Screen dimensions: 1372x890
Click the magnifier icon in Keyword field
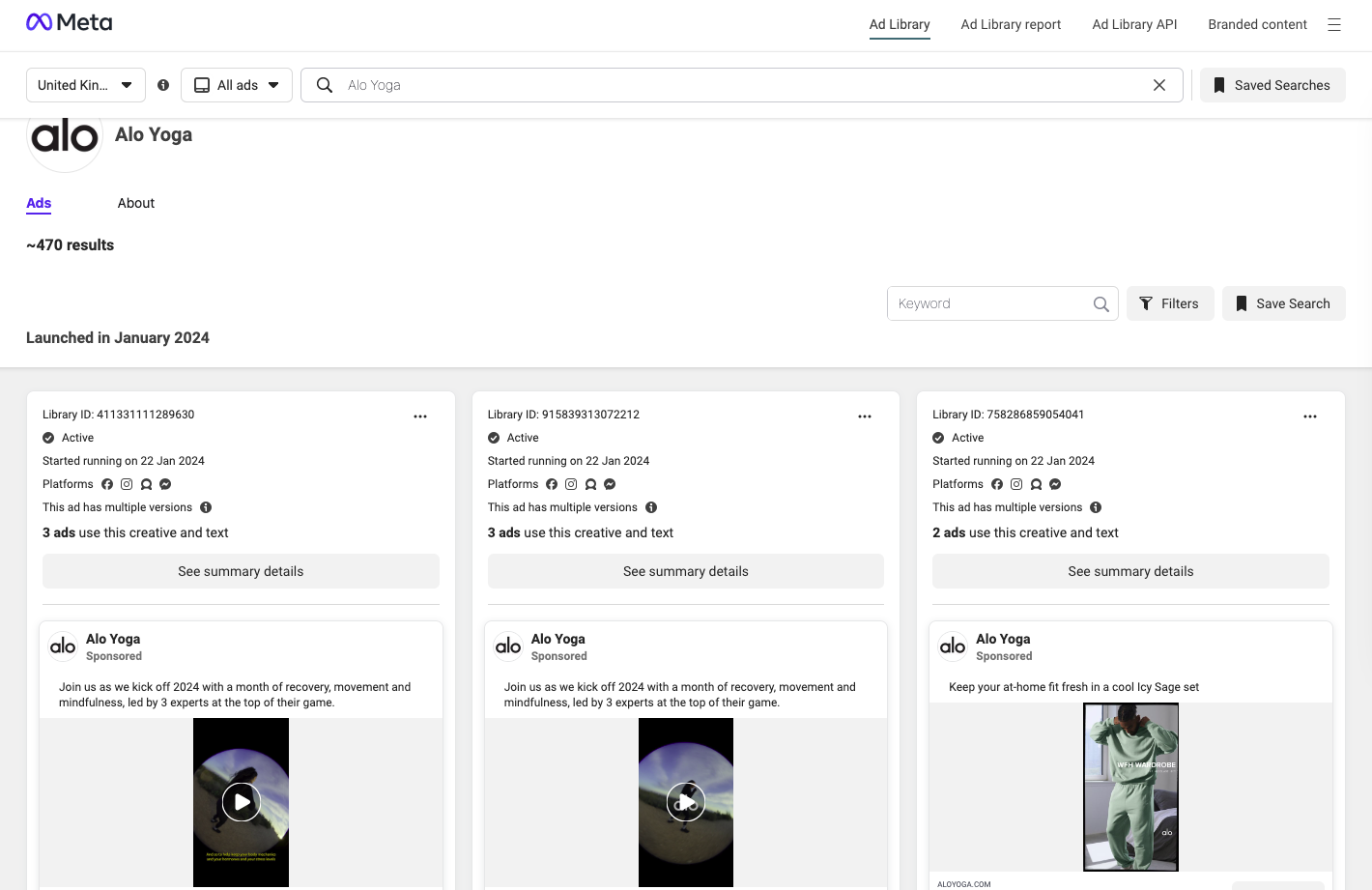(x=1100, y=303)
